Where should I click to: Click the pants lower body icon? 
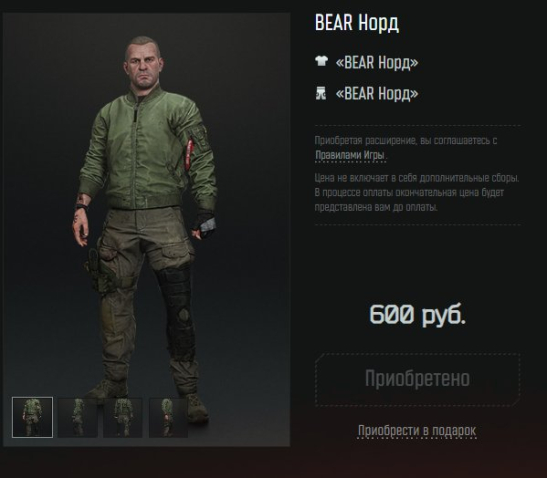point(321,93)
